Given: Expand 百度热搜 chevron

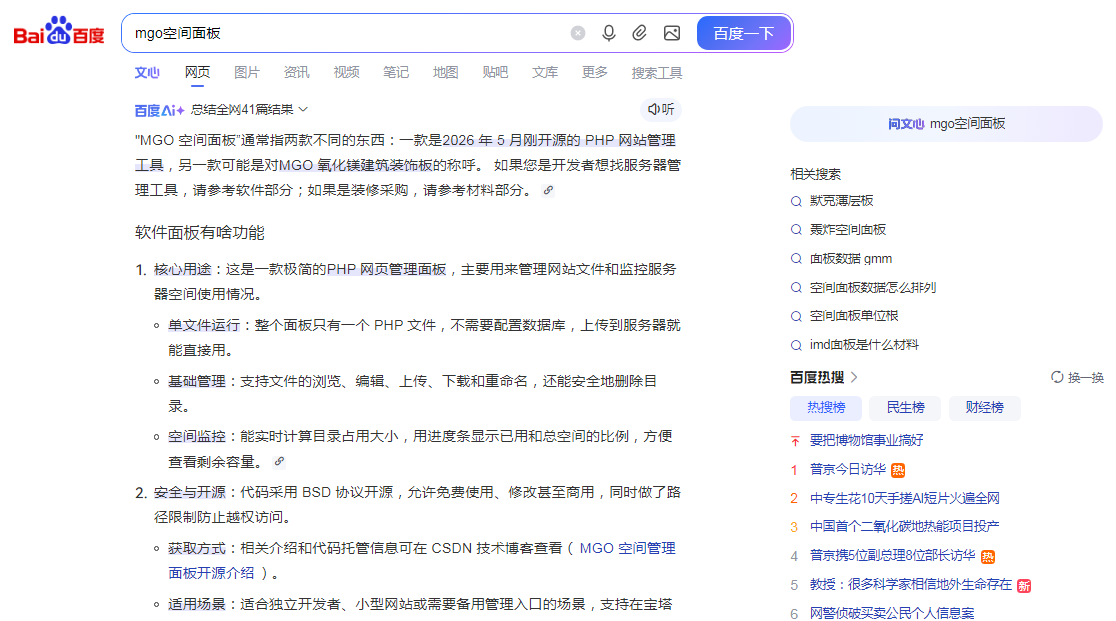Looking at the screenshot, I should tap(854, 377).
